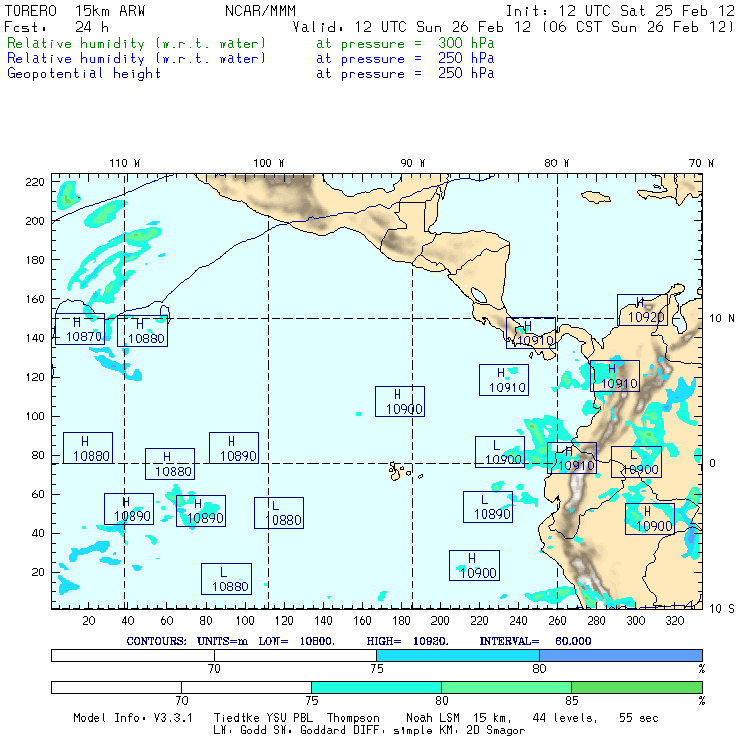740x740 pixels.
Task: Click the '44 levels,' text
Action: click(565, 718)
